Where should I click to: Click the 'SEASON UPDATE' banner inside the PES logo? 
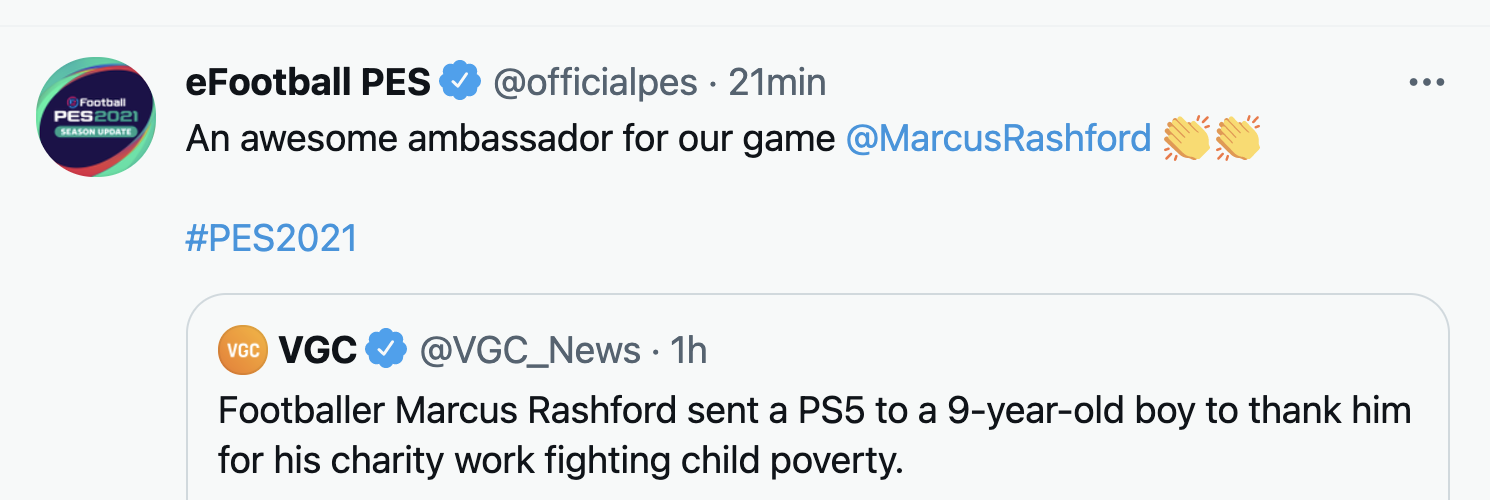click(96, 131)
